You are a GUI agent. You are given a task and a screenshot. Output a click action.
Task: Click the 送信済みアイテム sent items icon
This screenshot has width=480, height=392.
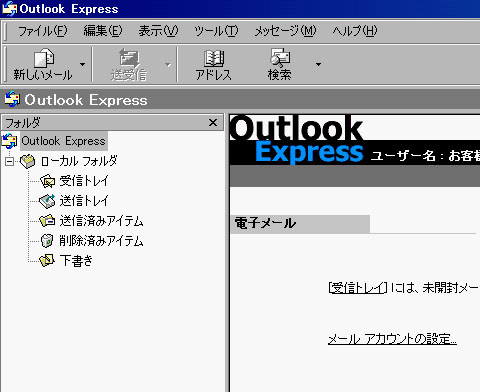click(x=47, y=221)
